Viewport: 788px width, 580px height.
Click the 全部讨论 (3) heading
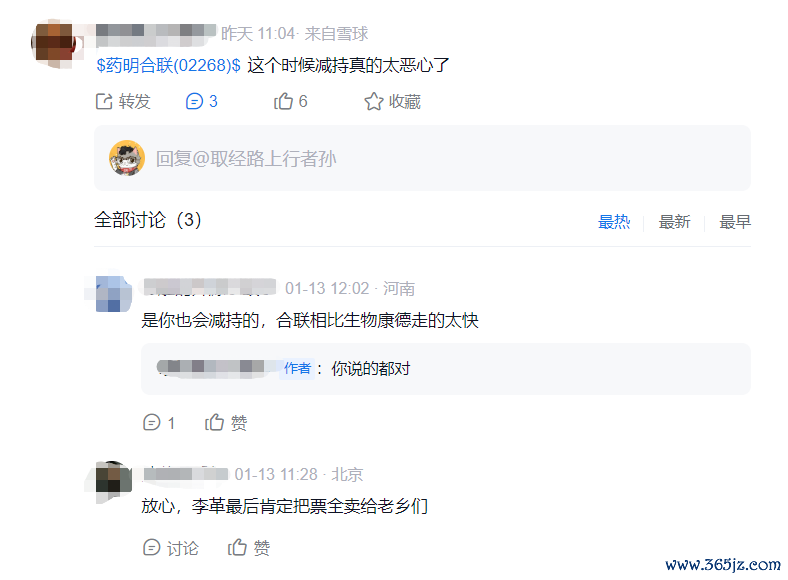pyautogui.click(x=148, y=220)
